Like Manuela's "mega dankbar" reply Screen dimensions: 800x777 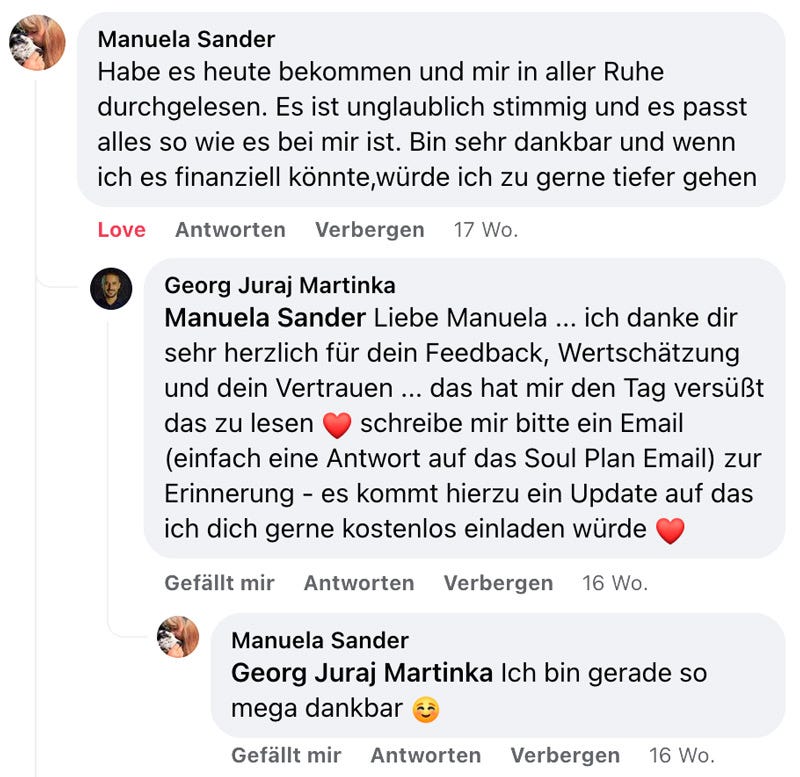[x=286, y=756]
